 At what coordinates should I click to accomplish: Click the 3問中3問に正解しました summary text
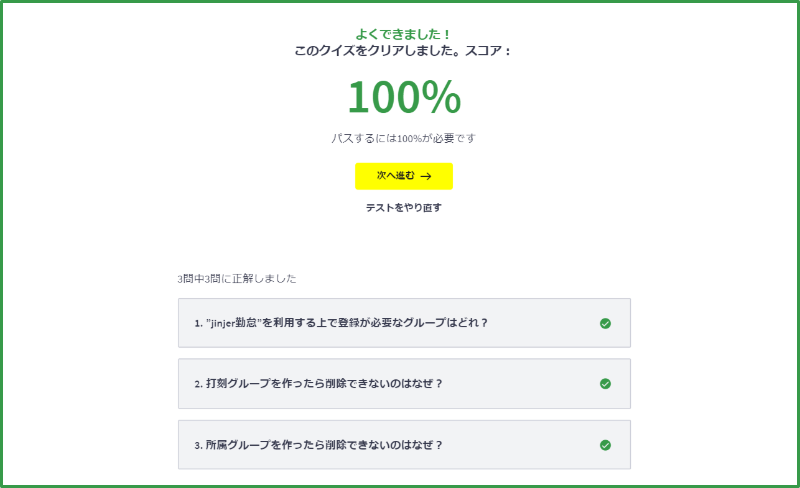(237, 279)
